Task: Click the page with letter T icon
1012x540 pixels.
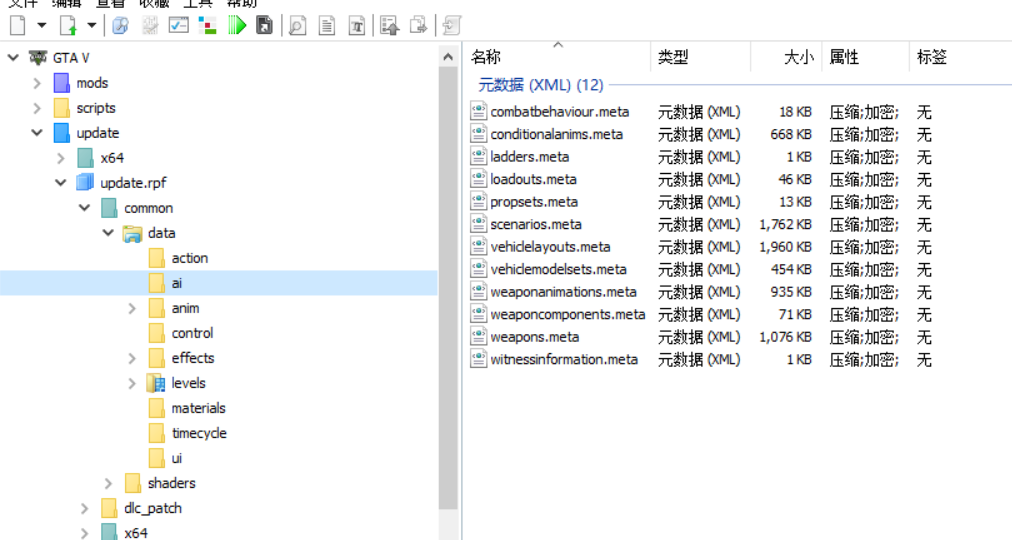Action: point(357,26)
